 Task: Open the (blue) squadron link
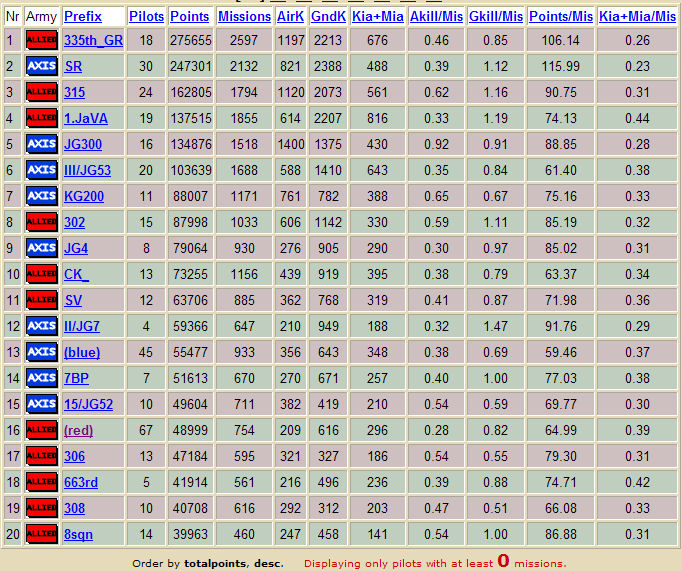click(82, 352)
